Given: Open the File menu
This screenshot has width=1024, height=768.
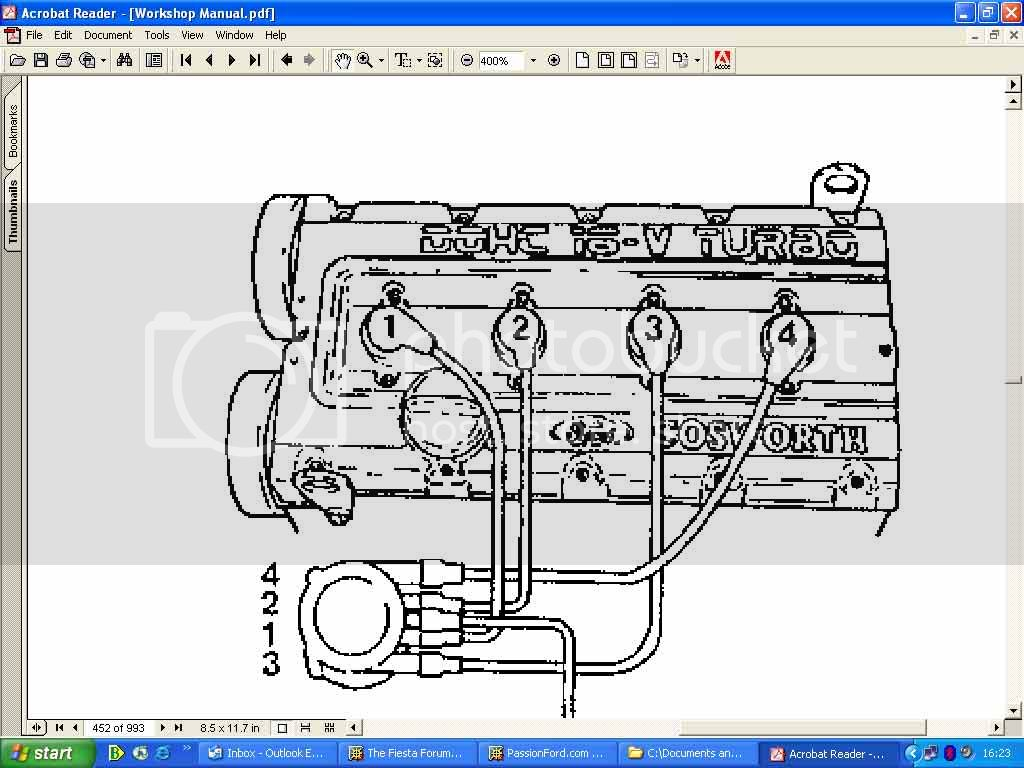Looking at the screenshot, I should (x=34, y=35).
